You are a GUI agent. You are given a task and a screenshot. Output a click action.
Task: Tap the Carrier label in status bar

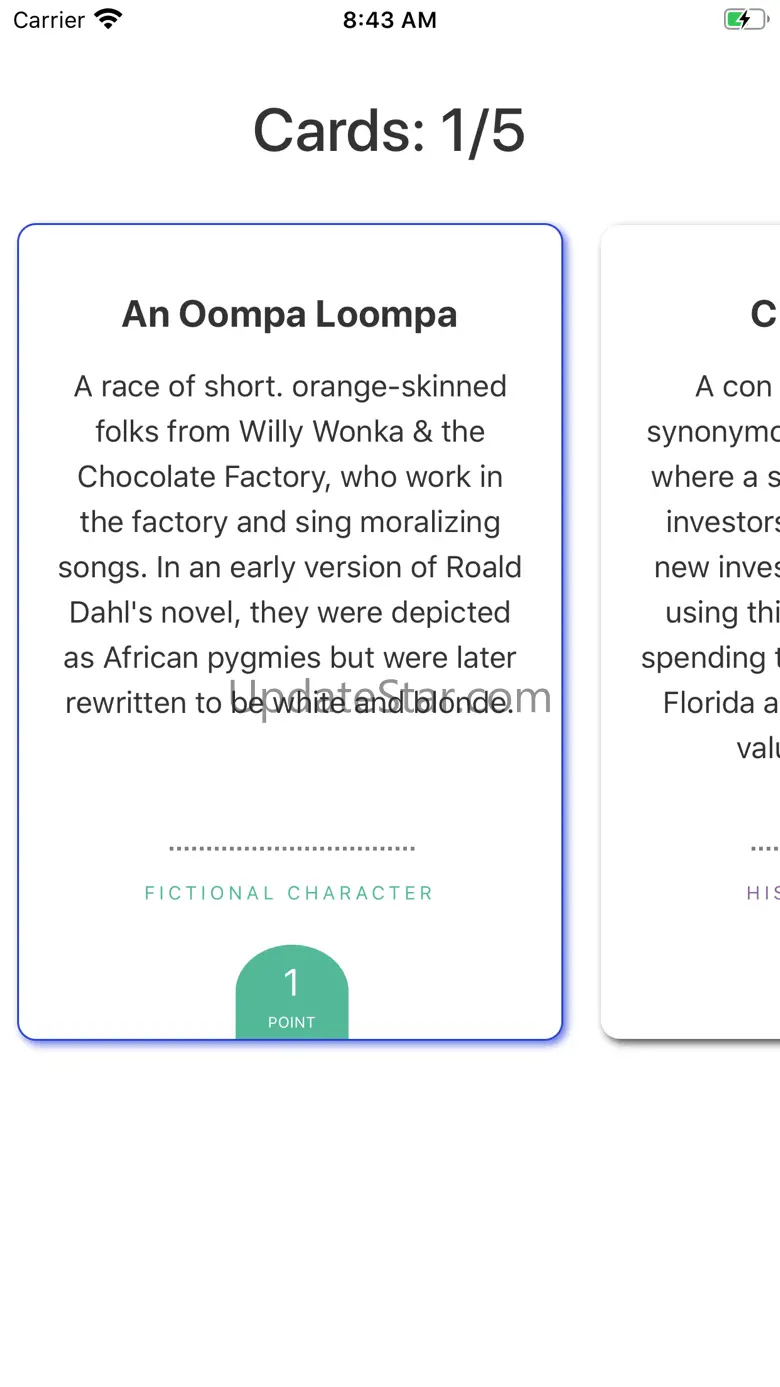point(48,20)
